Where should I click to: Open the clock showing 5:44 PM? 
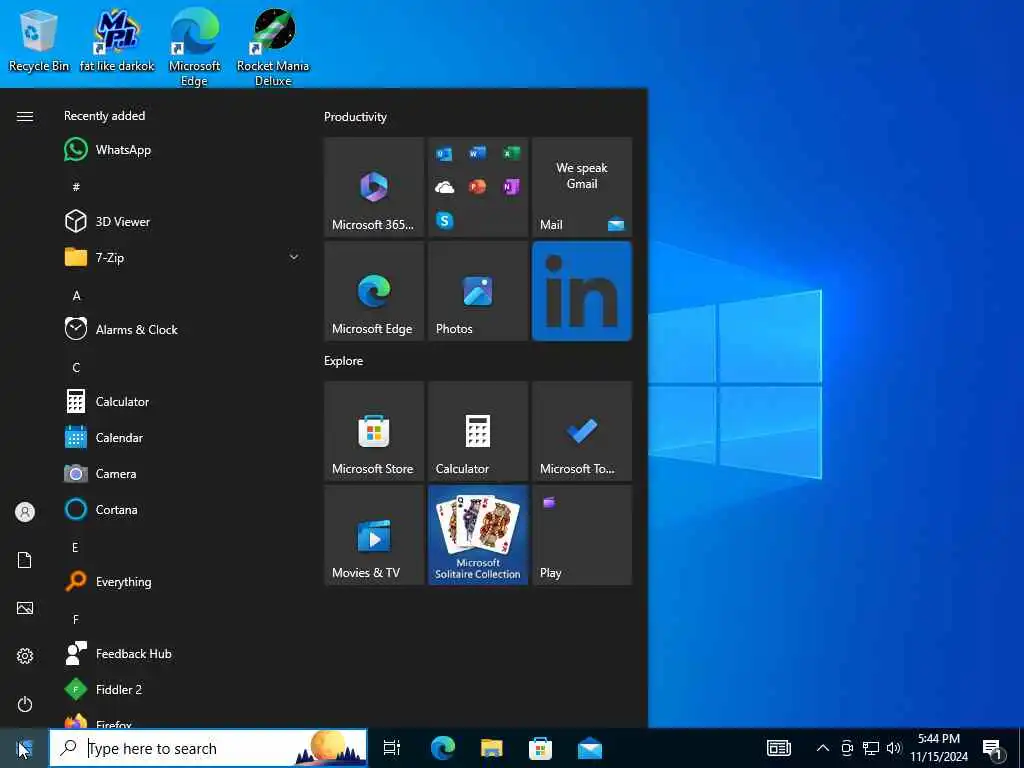(x=939, y=748)
